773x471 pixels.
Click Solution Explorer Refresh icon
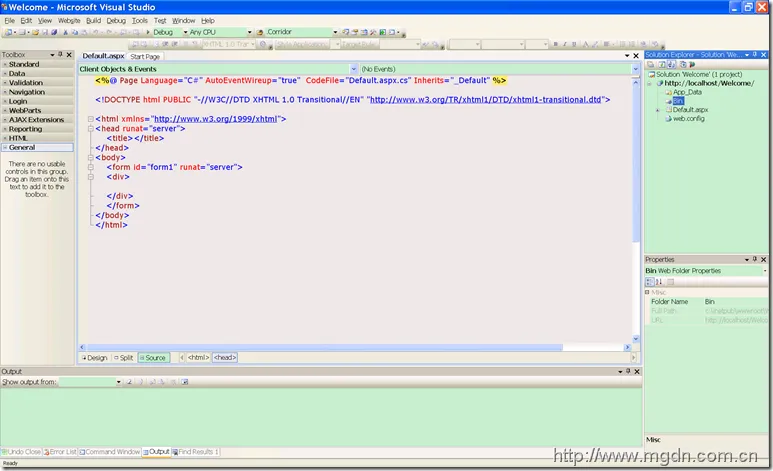coord(662,65)
